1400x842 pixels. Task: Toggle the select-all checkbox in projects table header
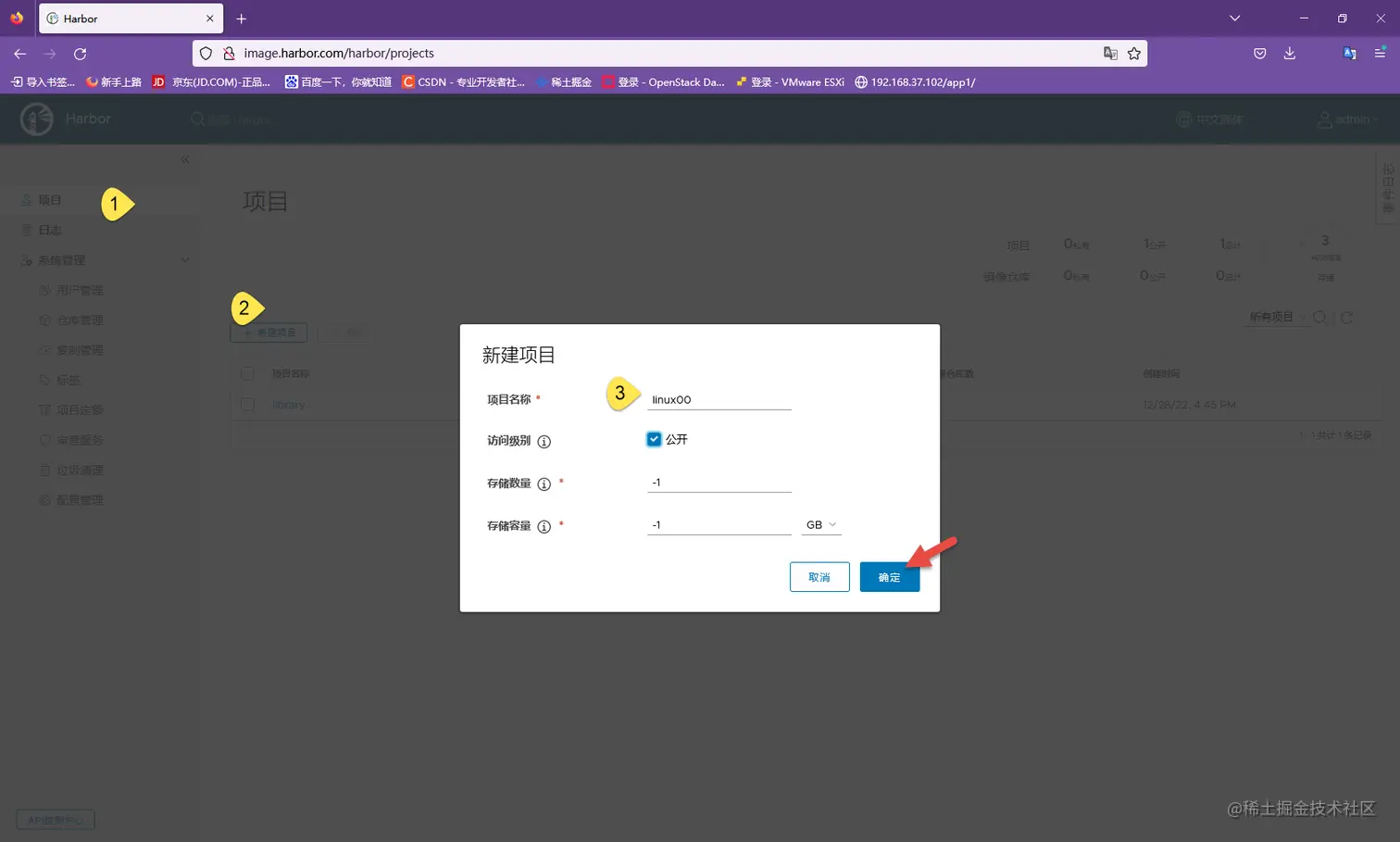coord(247,373)
